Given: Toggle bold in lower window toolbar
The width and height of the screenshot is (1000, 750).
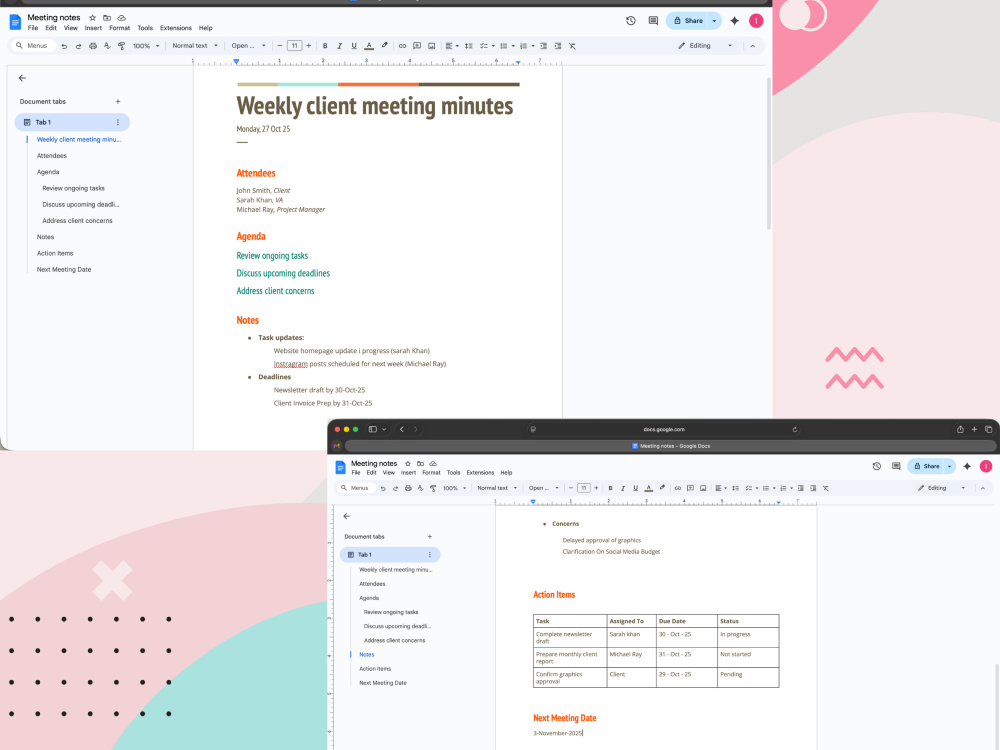Looking at the screenshot, I should pos(610,489).
